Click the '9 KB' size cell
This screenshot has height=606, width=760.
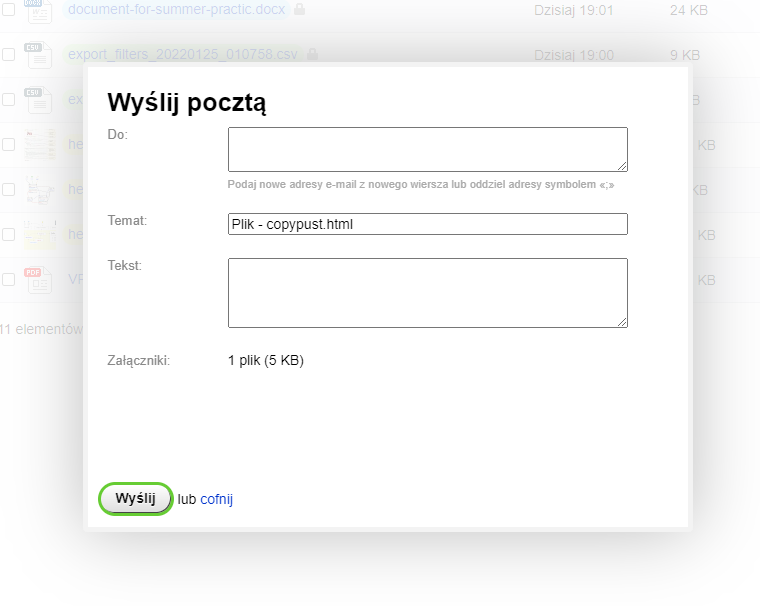tap(685, 55)
